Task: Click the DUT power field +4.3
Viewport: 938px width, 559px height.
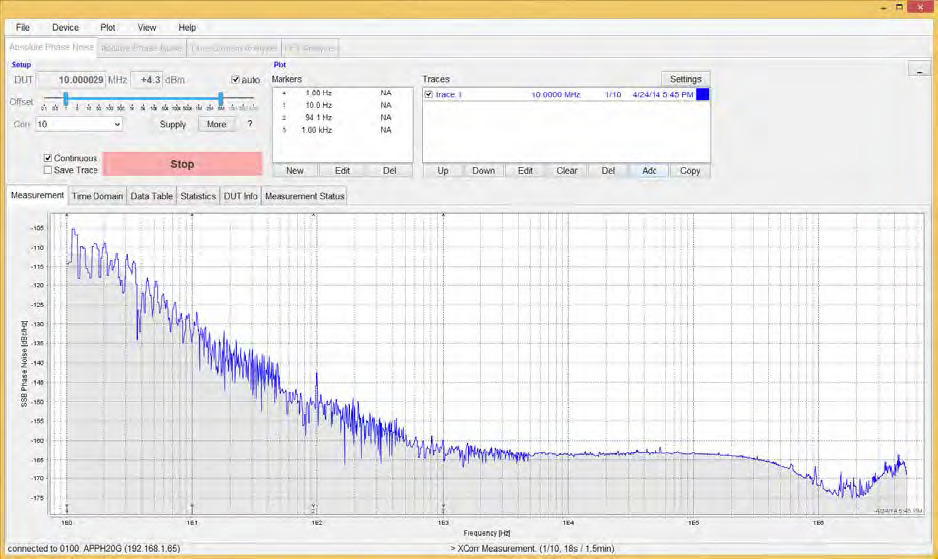Action: [x=147, y=80]
